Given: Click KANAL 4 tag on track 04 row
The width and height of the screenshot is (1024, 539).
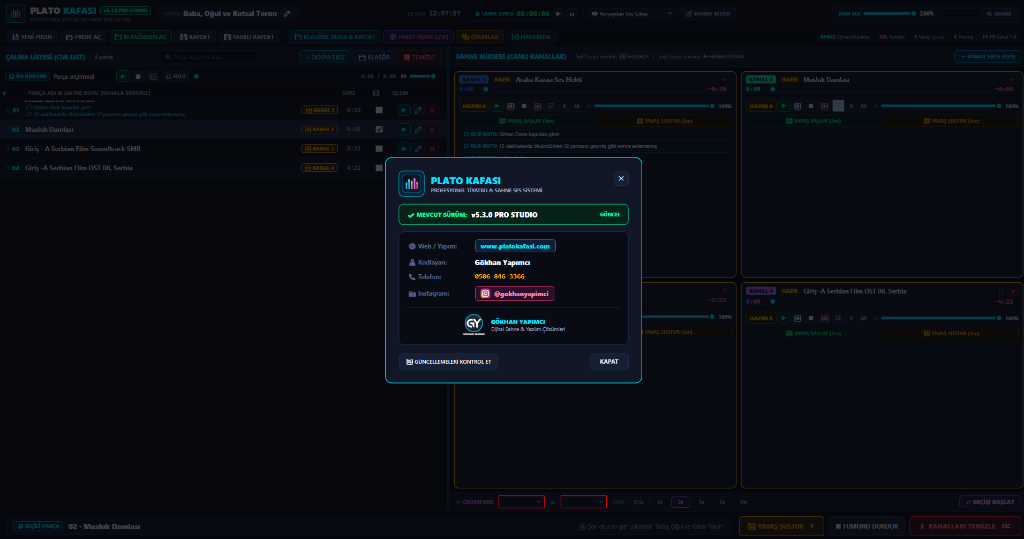Looking at the screenshot, I should pos(319,168).
